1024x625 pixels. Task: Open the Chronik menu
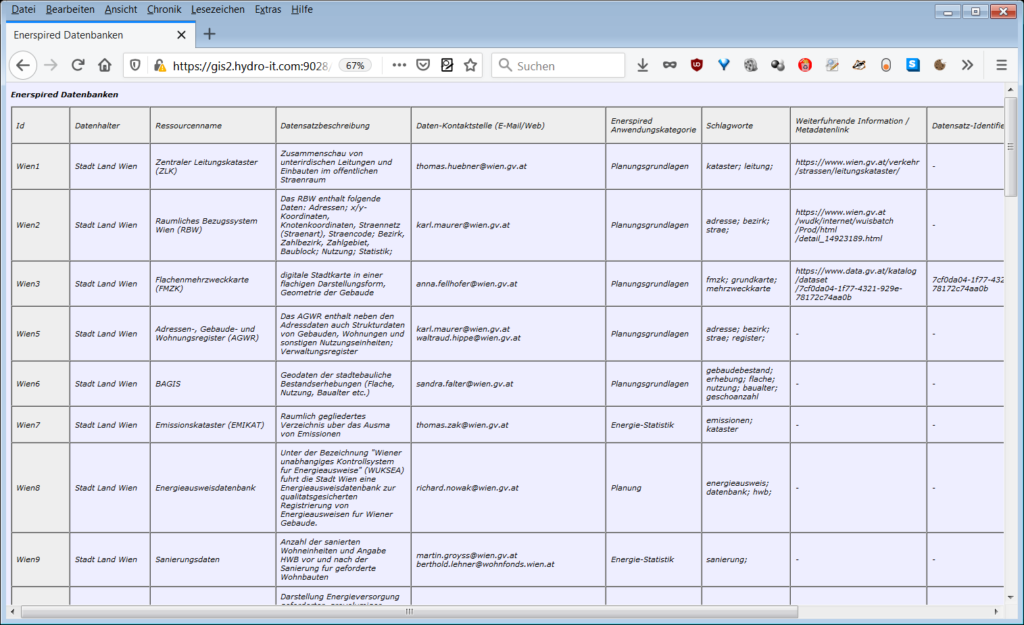click(x=164, y=9)
